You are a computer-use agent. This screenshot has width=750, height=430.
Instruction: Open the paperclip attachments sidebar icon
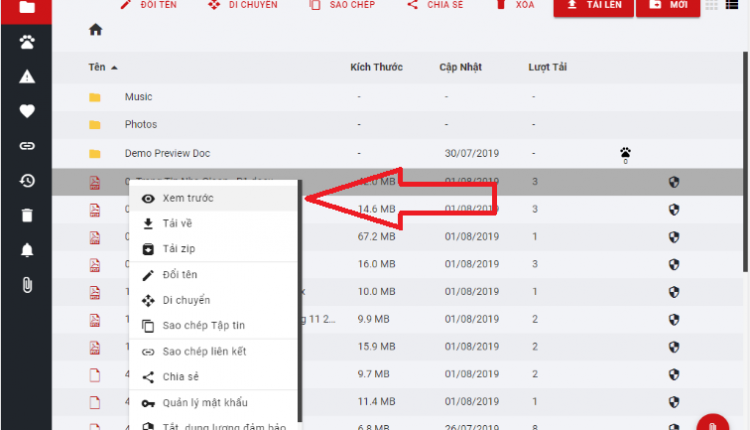pyautogui.click(x=27, y=285)
